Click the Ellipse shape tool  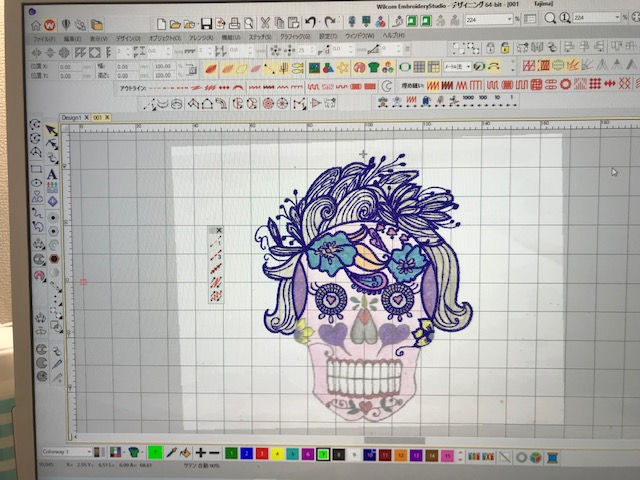pyautogui.click(x=36, y=182)
